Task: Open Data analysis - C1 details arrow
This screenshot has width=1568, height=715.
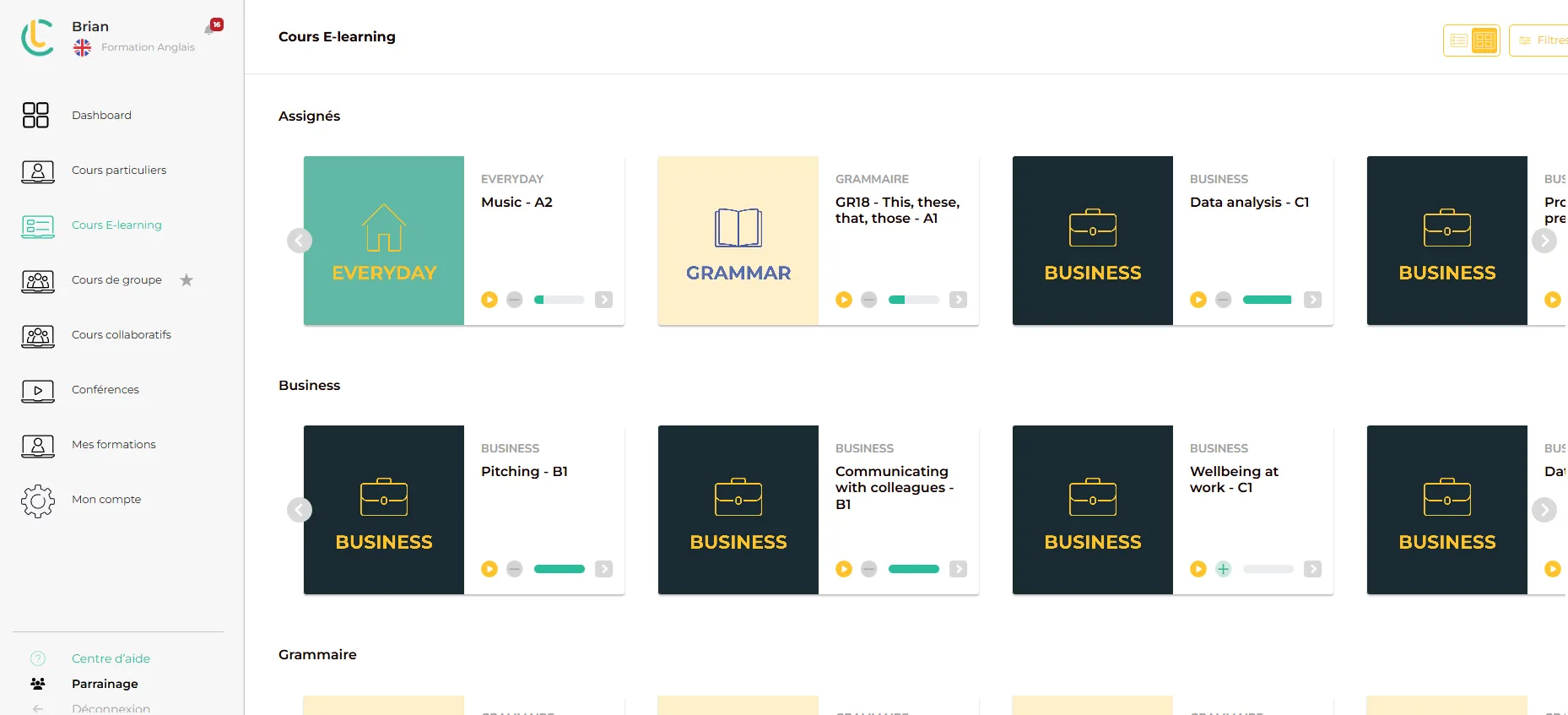Action: [1312, 300]
